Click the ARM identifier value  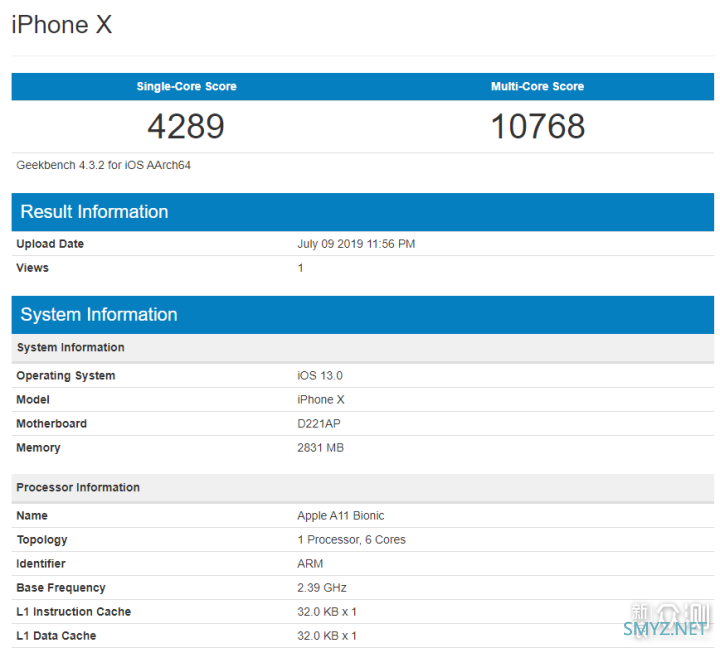310,563
